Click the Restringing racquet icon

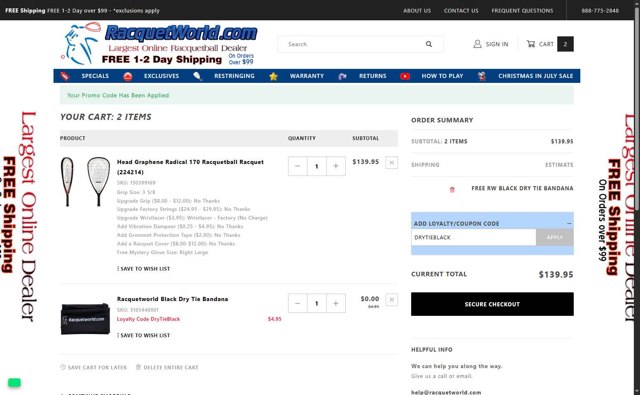tap(197, 76)
